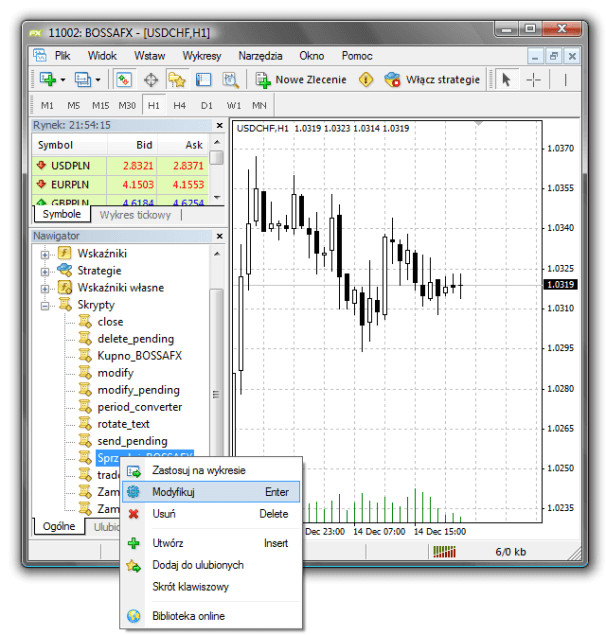The width and height of the screenshot is (606, 635).
Task: Toggle the Terminal window icon
Action: (x=203, y=79)
